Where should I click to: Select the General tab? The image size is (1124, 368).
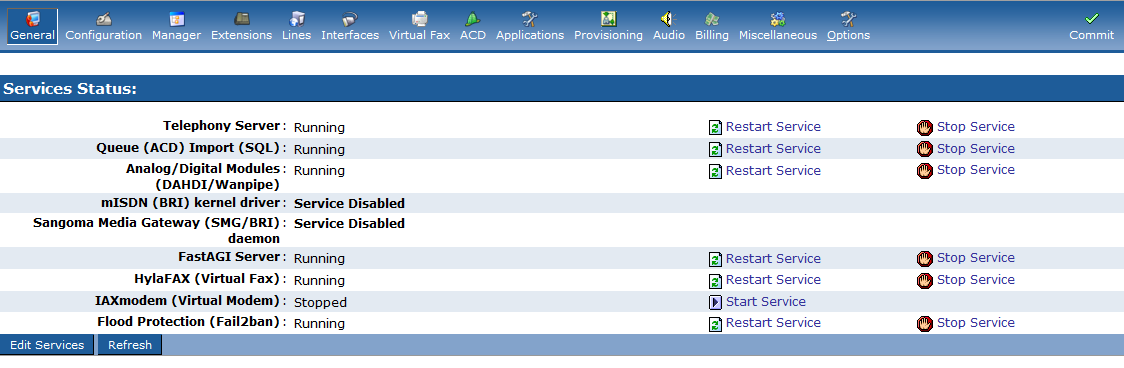click(32, 27)
